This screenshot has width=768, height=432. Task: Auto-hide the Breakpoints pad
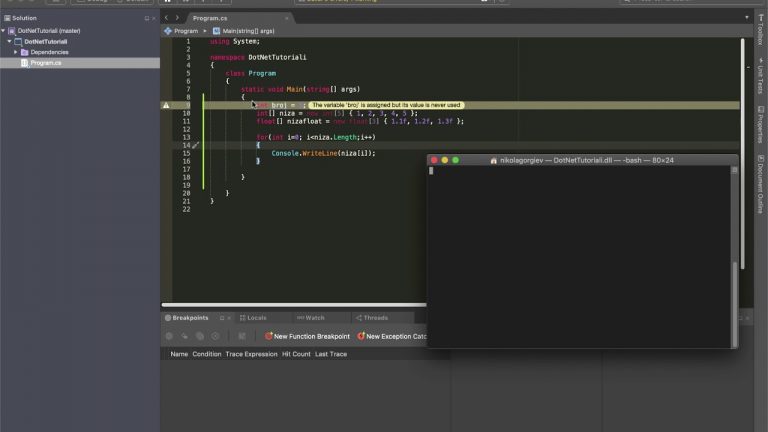coord(222,318)
